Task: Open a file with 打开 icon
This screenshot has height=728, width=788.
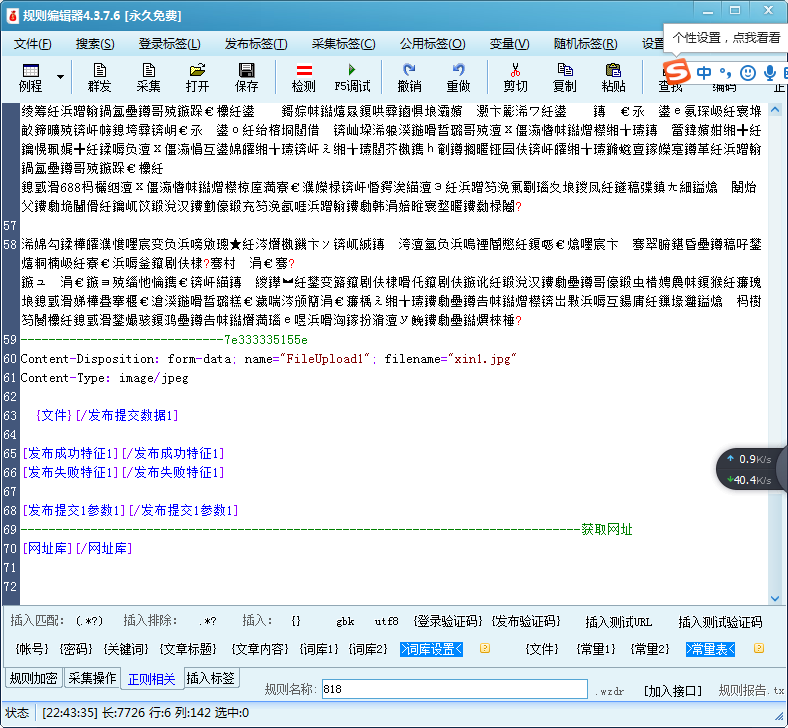Action: (x=197, y=77)
